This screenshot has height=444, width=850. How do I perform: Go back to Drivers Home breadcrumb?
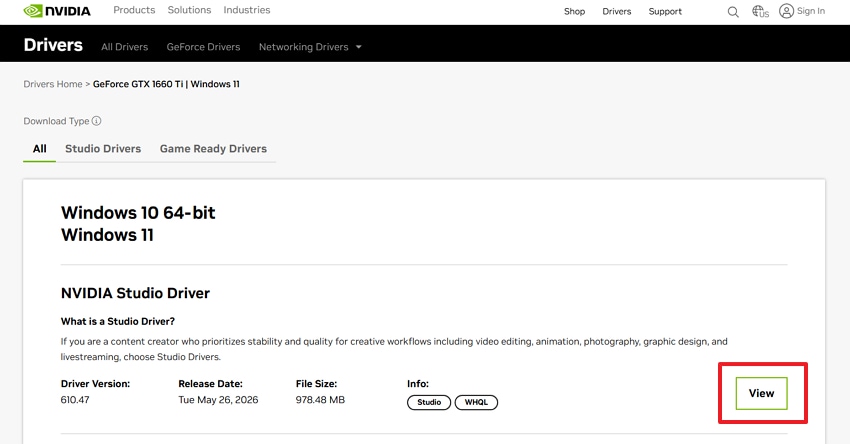[53, 84]
